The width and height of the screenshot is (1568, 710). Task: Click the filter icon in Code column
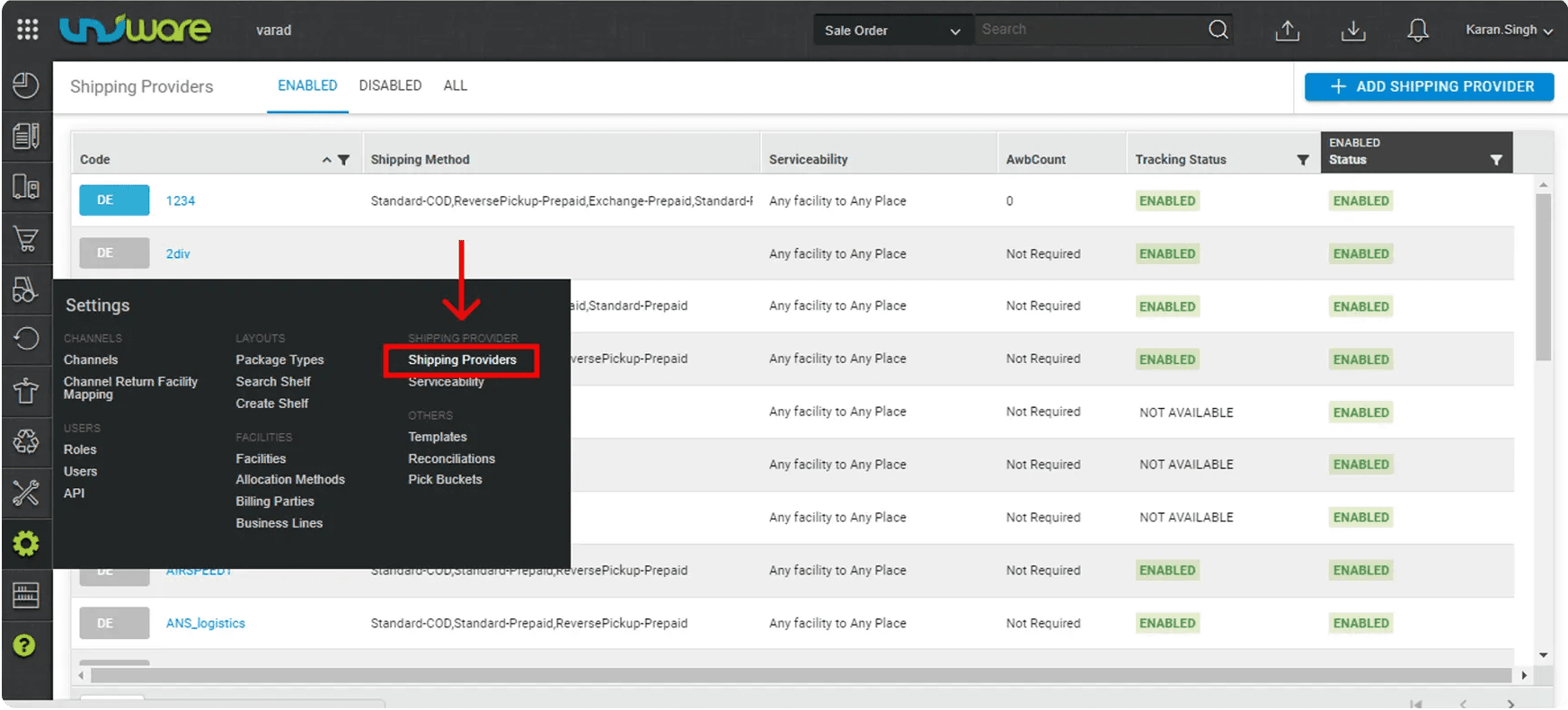coord(343,160)
